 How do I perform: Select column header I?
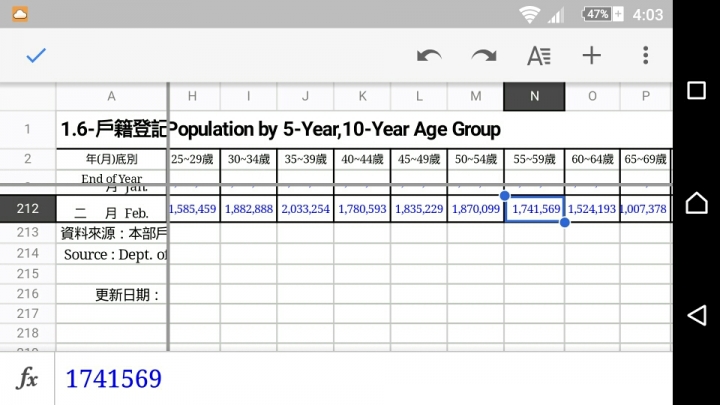[248, 96]
